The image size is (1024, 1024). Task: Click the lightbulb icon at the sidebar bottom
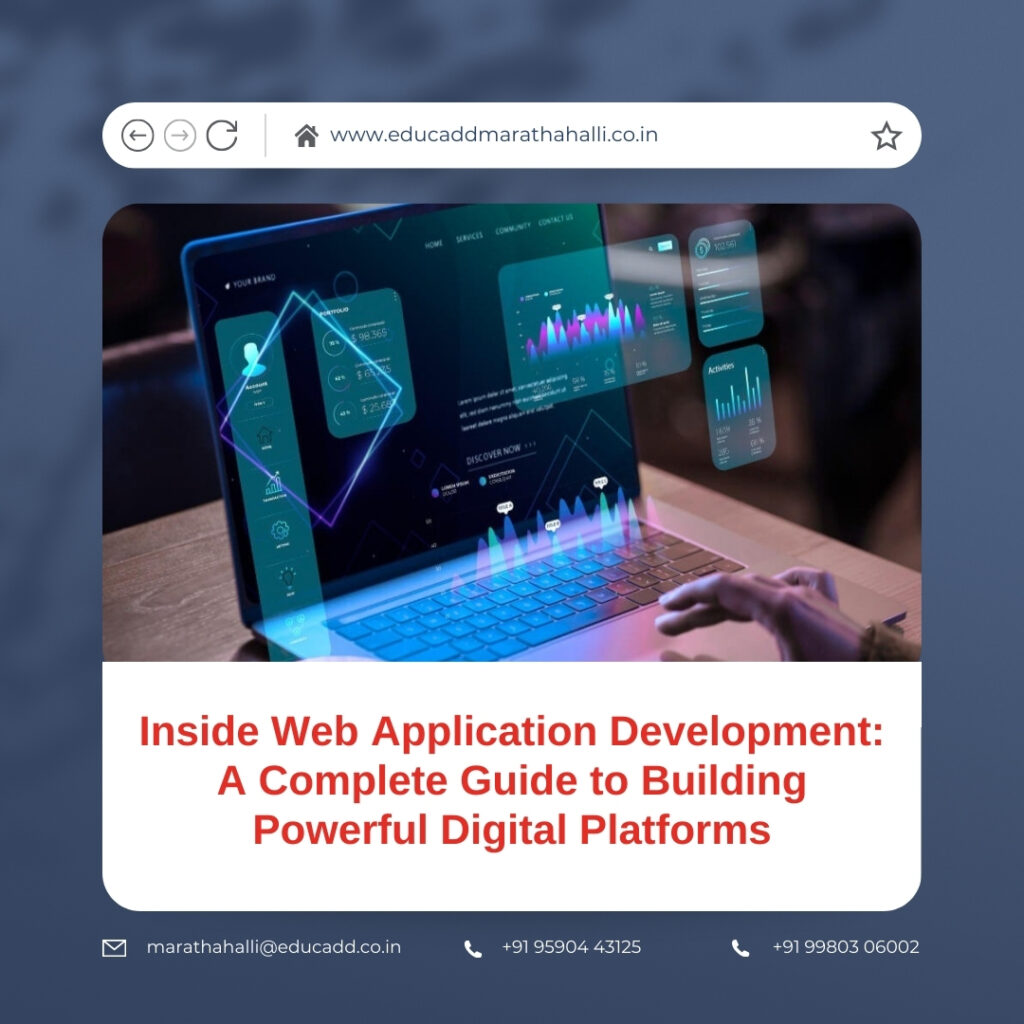click(285, 574)
